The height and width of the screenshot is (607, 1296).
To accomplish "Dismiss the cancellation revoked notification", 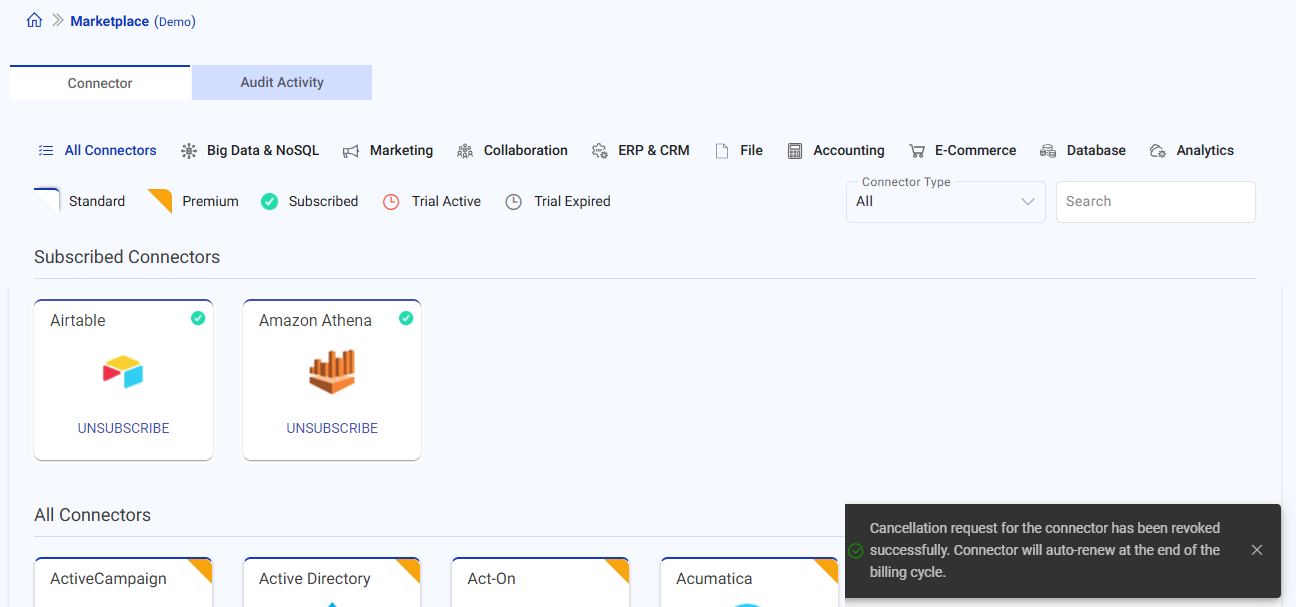I will click(1257, 550).
